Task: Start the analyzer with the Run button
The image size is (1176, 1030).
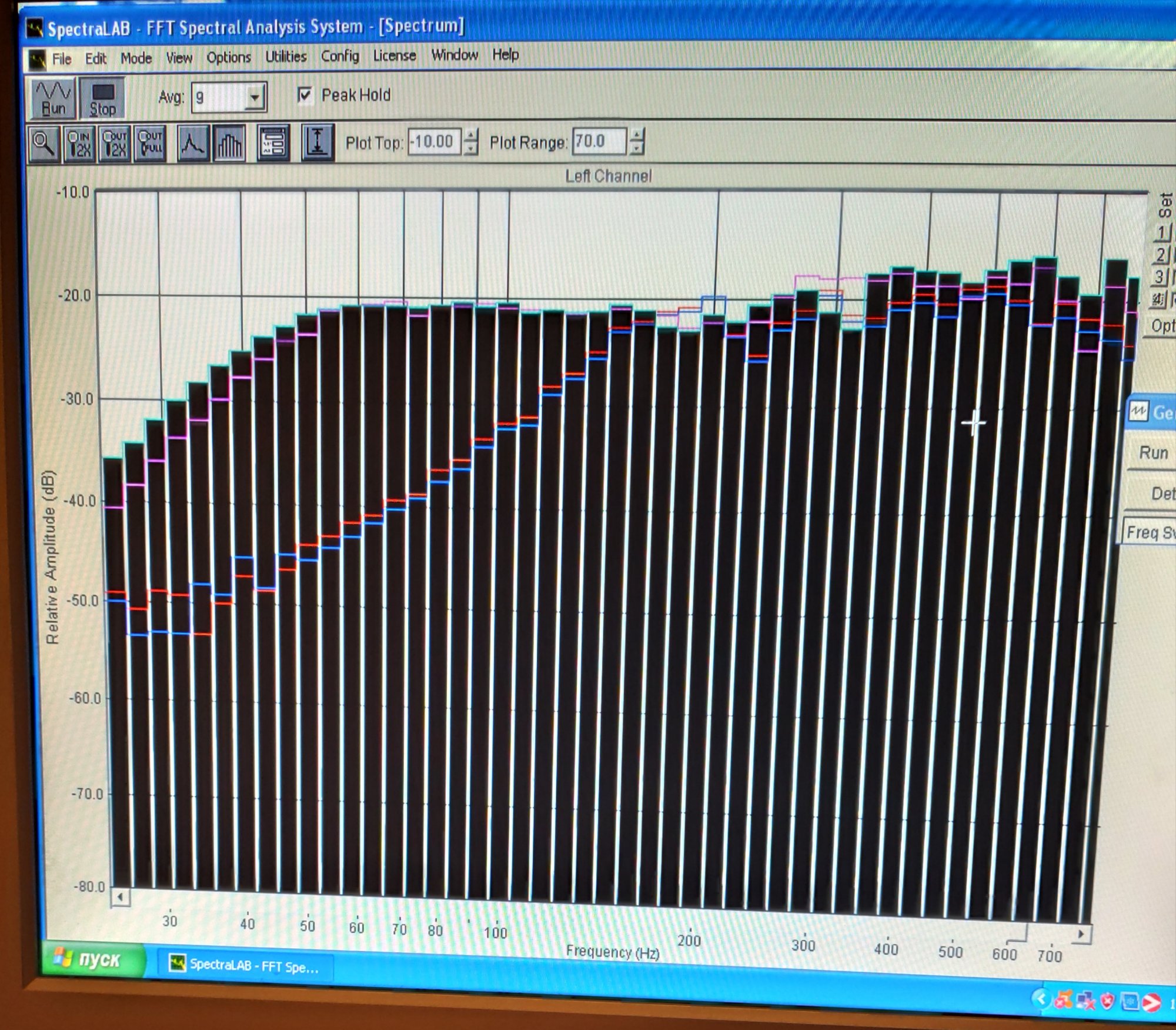Action: [53, 98]
